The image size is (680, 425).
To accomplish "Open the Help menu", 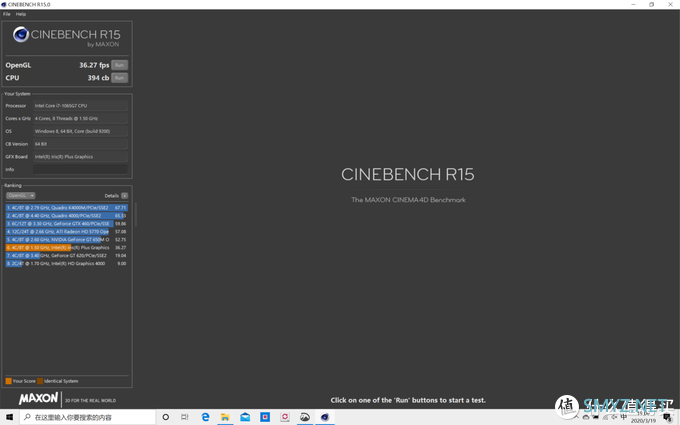I will click(21, 14).
